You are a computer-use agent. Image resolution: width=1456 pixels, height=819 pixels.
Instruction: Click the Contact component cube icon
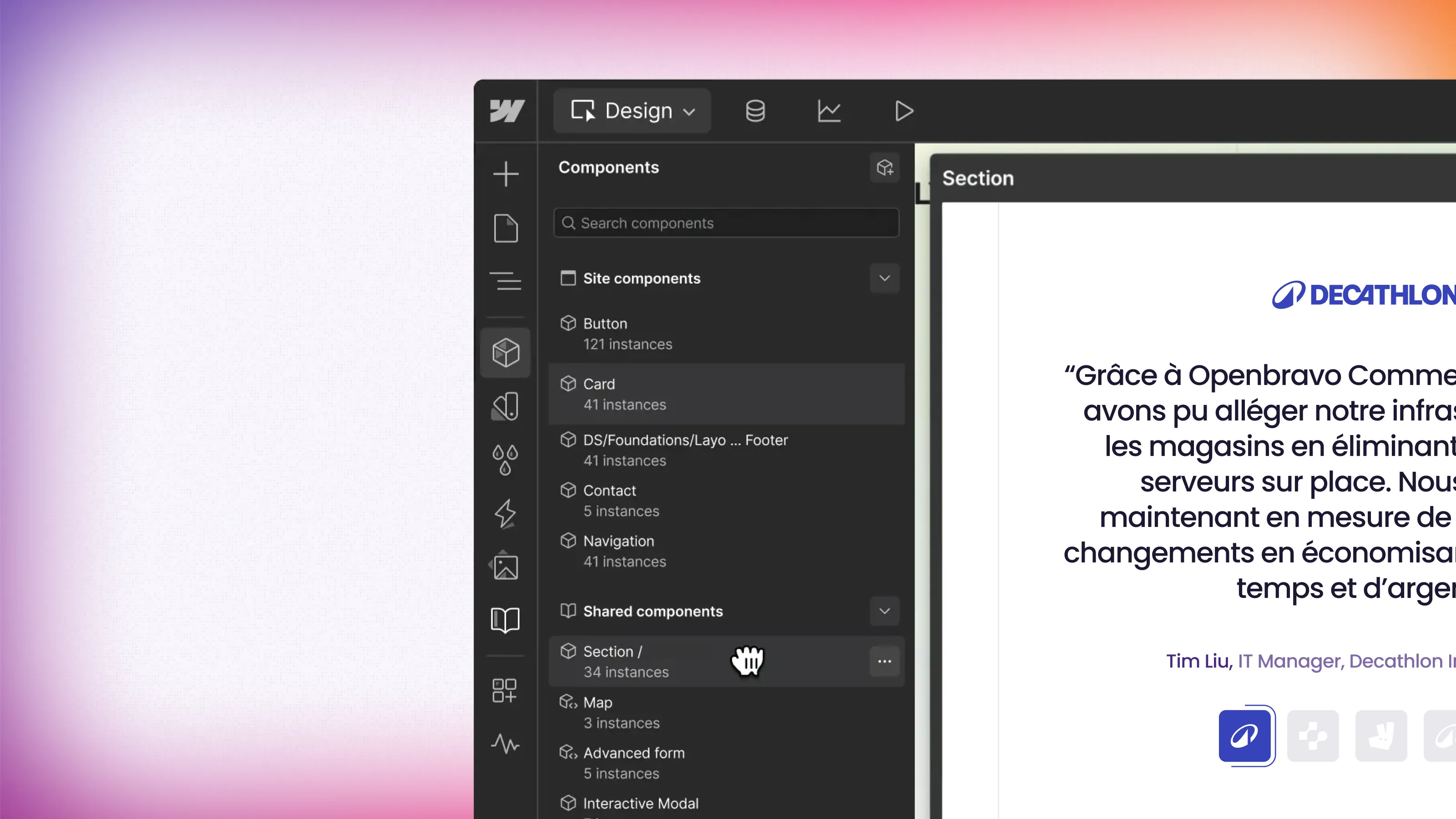click(568, 490)
